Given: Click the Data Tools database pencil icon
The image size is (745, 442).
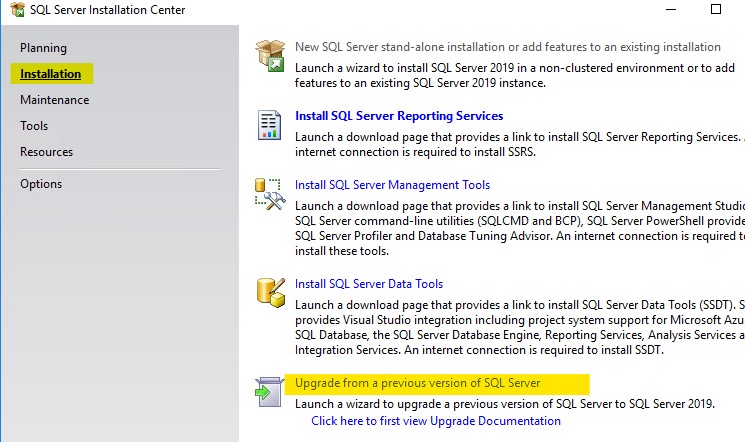Looking at the screenshot, I should 271,292.
